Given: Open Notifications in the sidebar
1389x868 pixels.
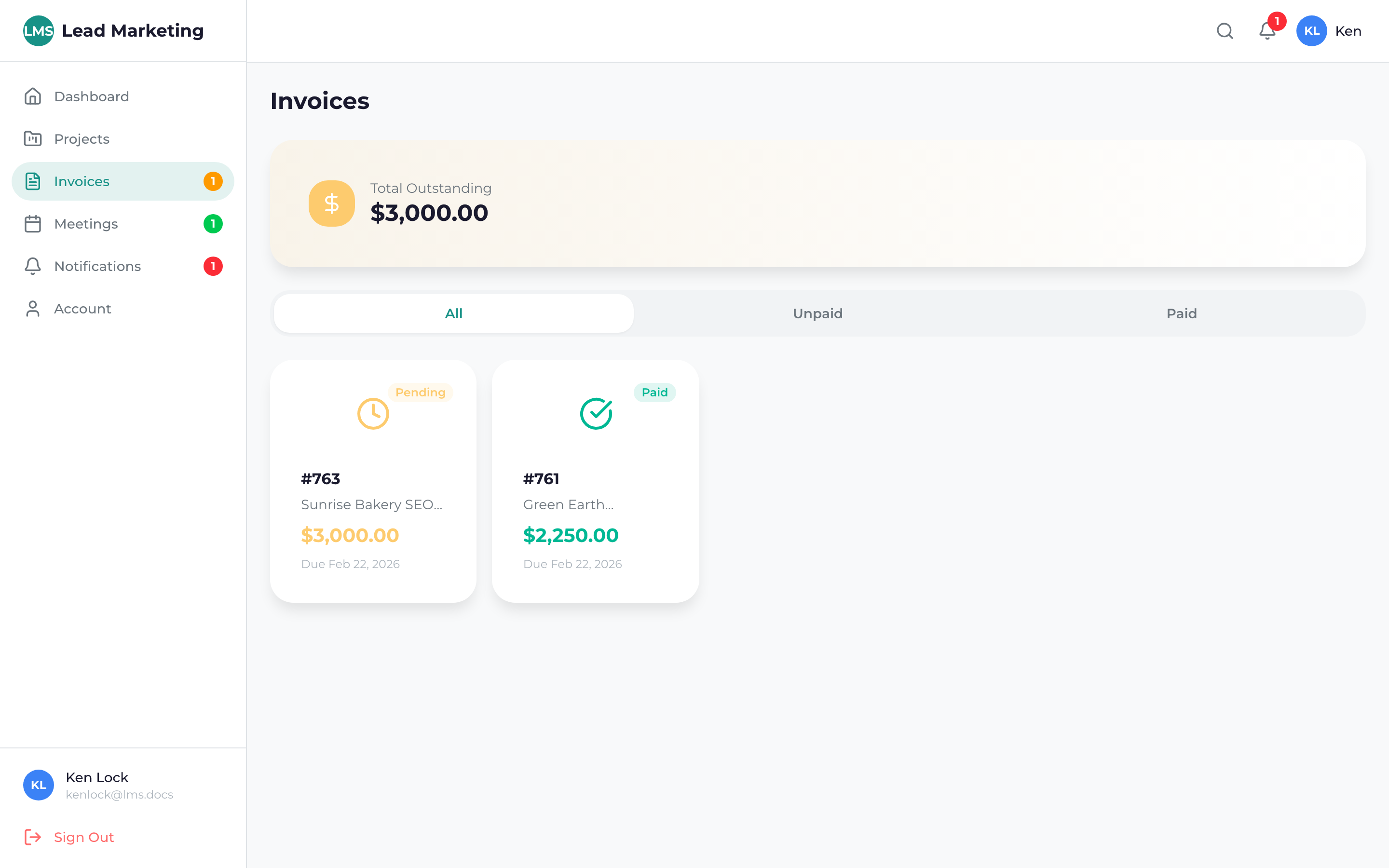Looking at the screenshot, I should [x=97, y=266].
